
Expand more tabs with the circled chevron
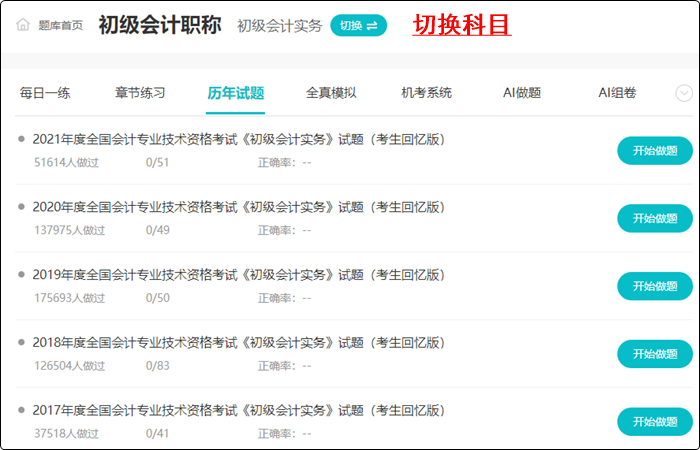(x=684, y=93)
